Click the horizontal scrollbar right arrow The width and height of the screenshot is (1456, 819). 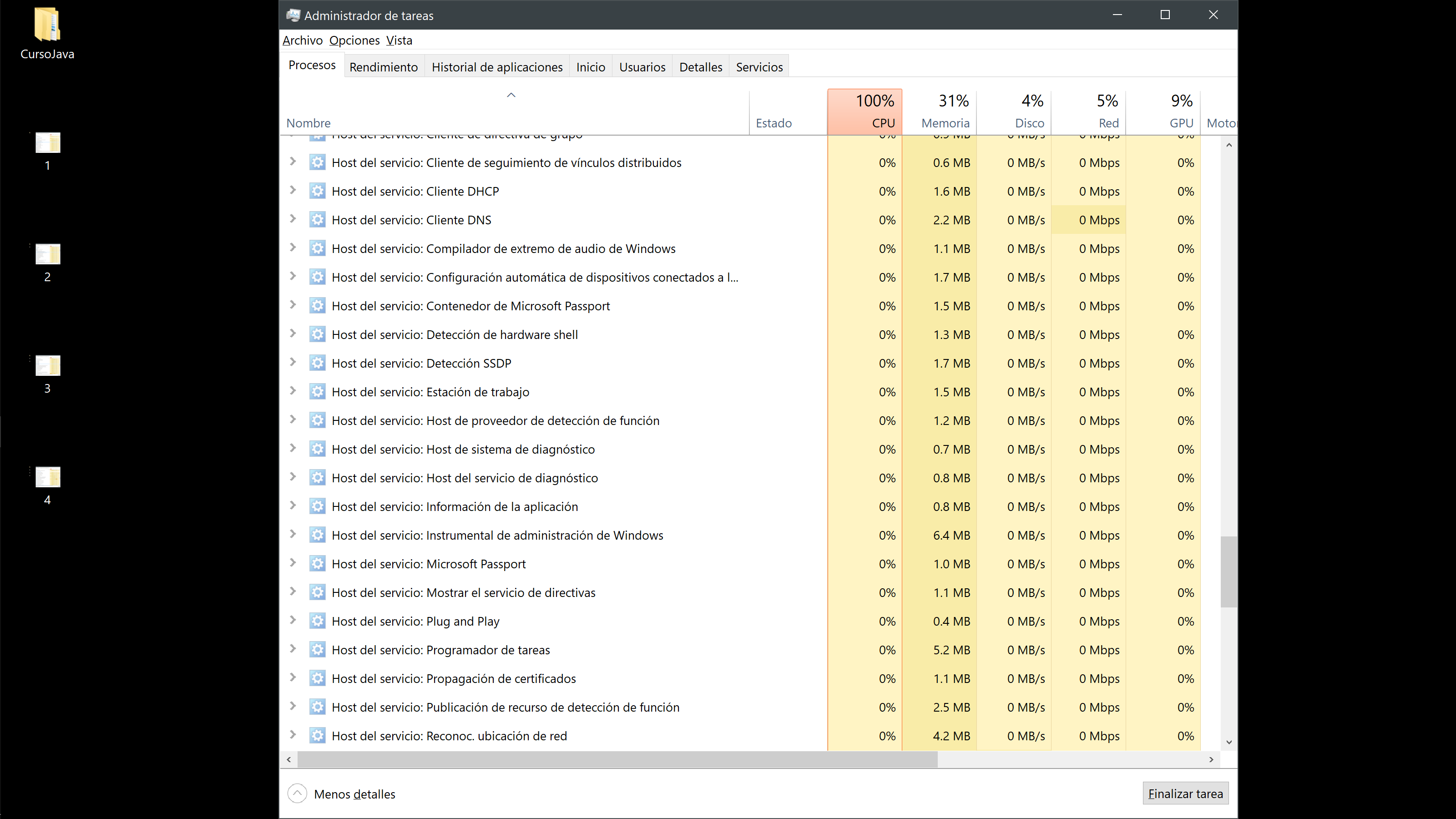click(x=1211, y=760)
